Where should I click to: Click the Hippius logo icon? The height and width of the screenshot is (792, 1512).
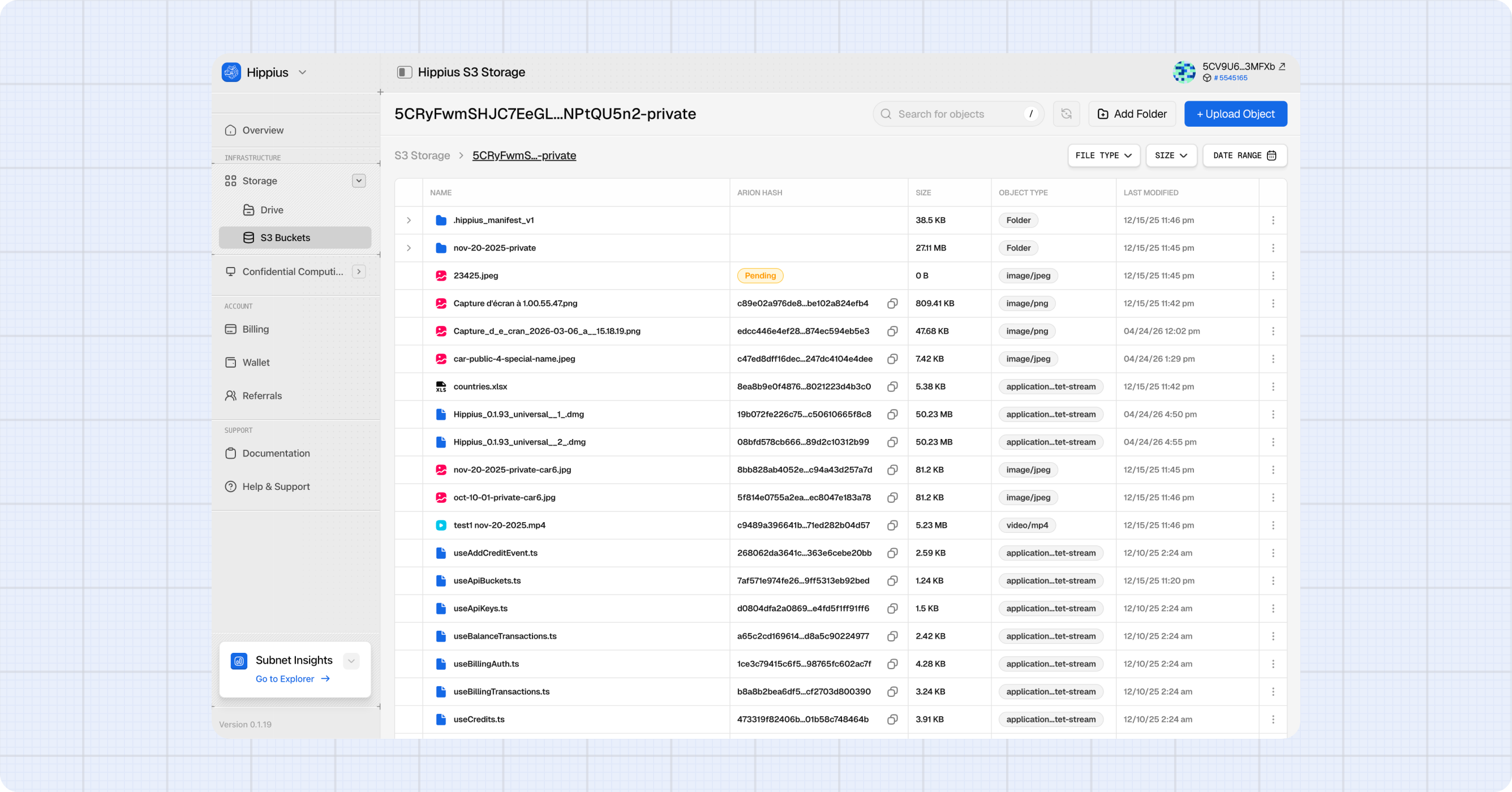231,72
